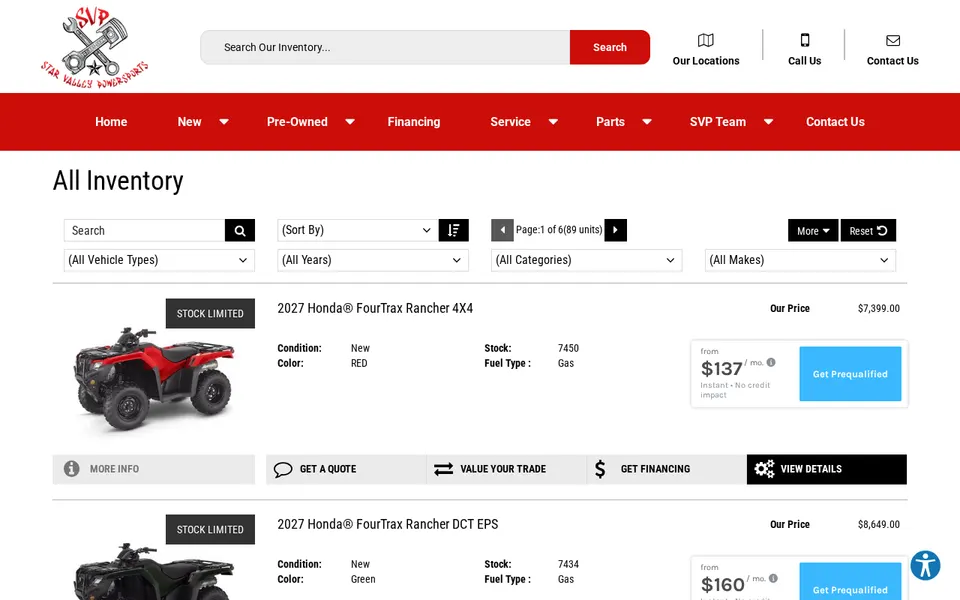Open the All Categories dropdown

pyautogui.click(x=587, y=260)
